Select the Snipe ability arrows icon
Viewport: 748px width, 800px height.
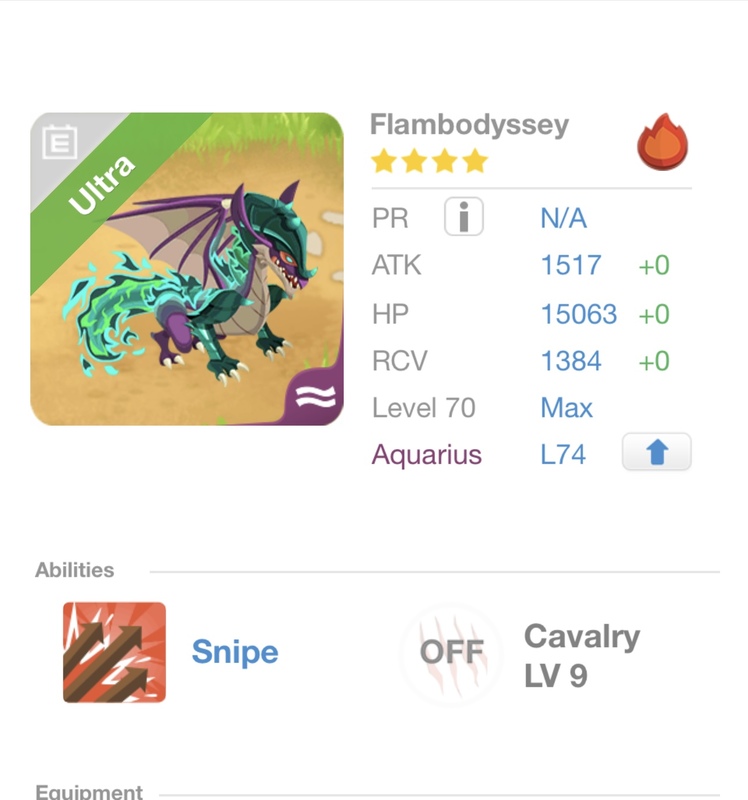(114, 652)
